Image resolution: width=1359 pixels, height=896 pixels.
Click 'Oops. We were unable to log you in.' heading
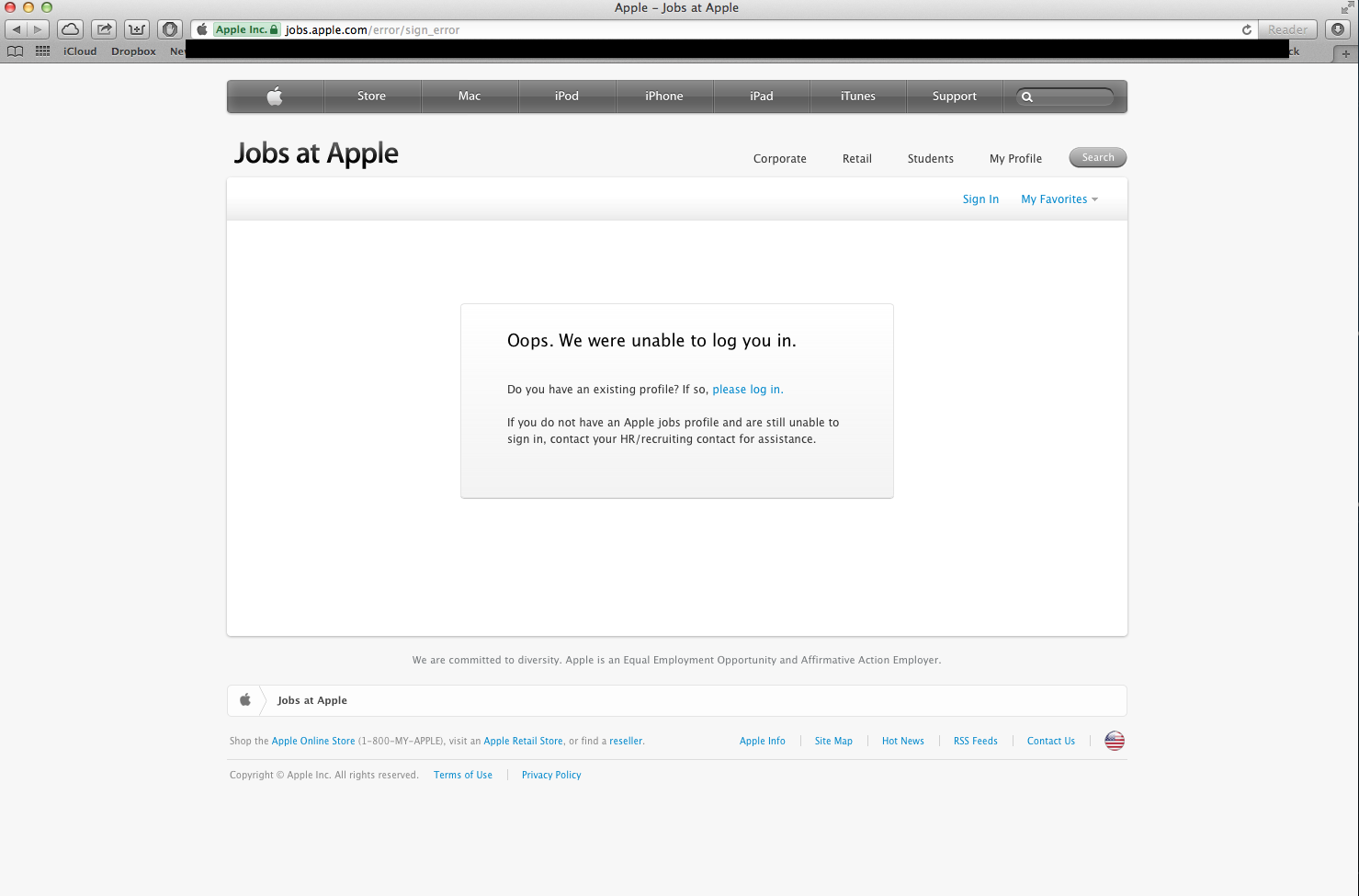click(651, 341)
